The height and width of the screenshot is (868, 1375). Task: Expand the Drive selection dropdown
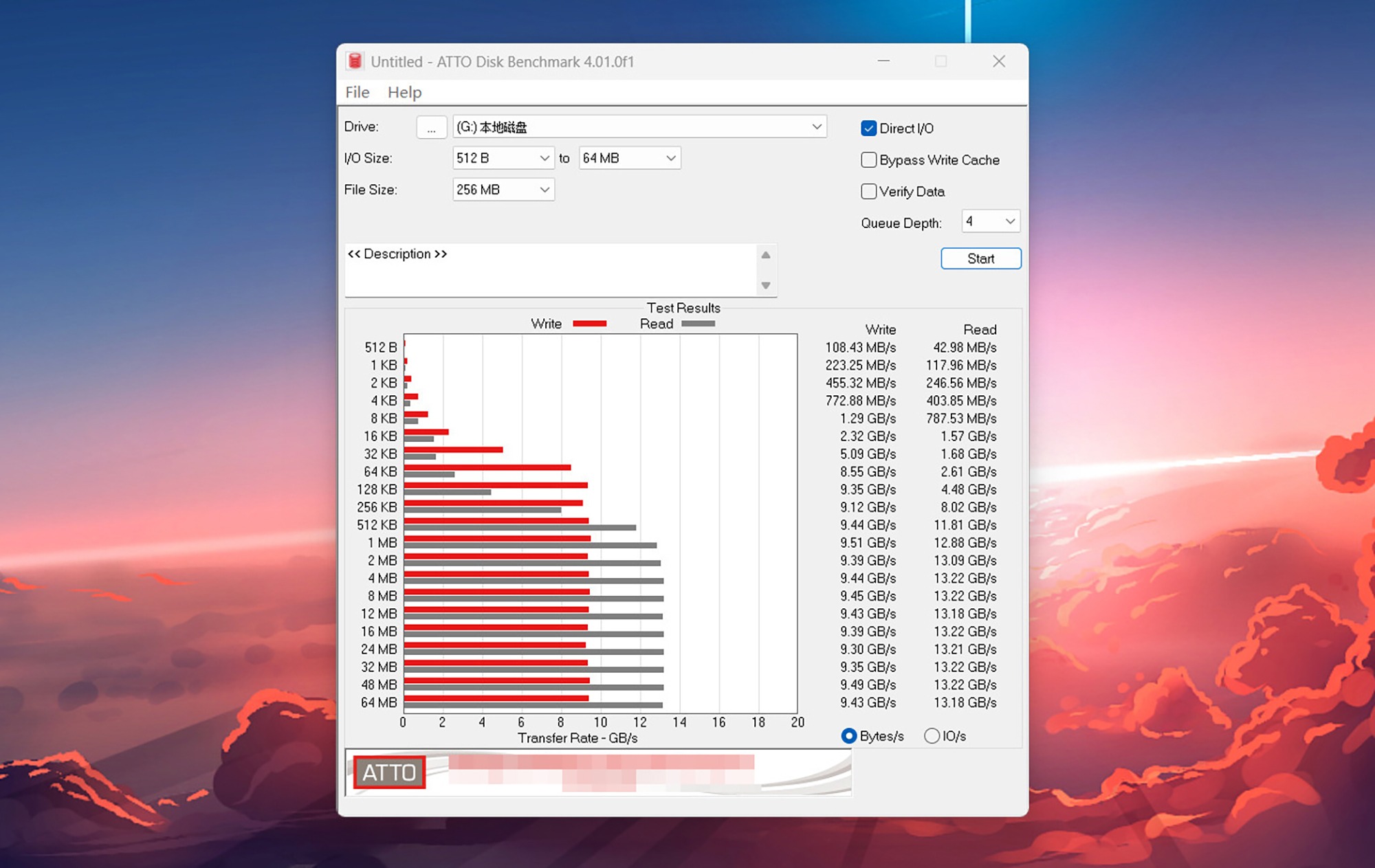click(816, 127)
